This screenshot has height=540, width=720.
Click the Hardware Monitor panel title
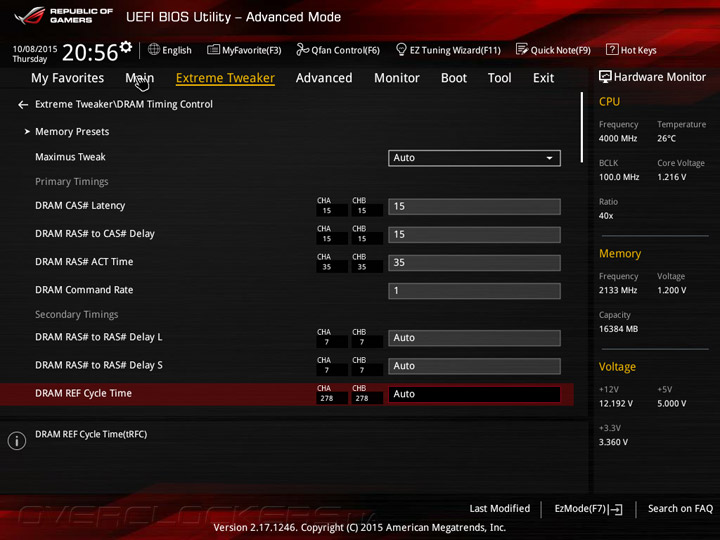660,77
